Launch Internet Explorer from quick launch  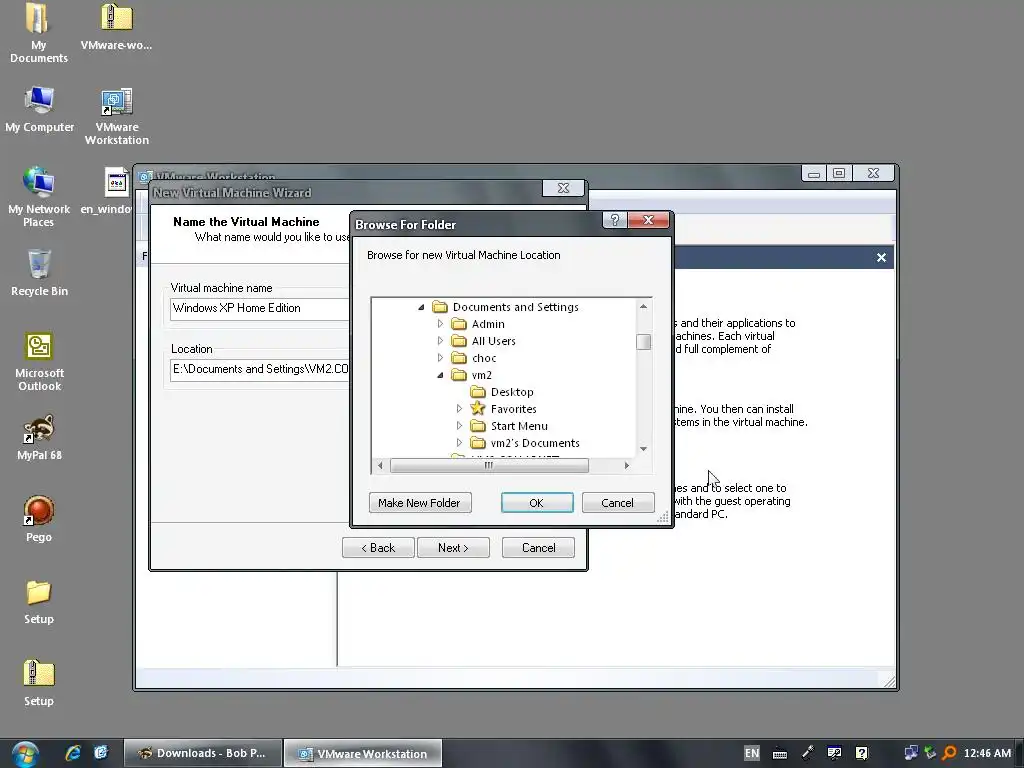click(x=73, y=753)
